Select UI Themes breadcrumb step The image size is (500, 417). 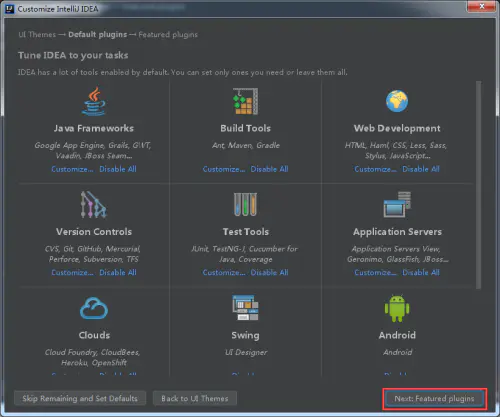point(37,35)
